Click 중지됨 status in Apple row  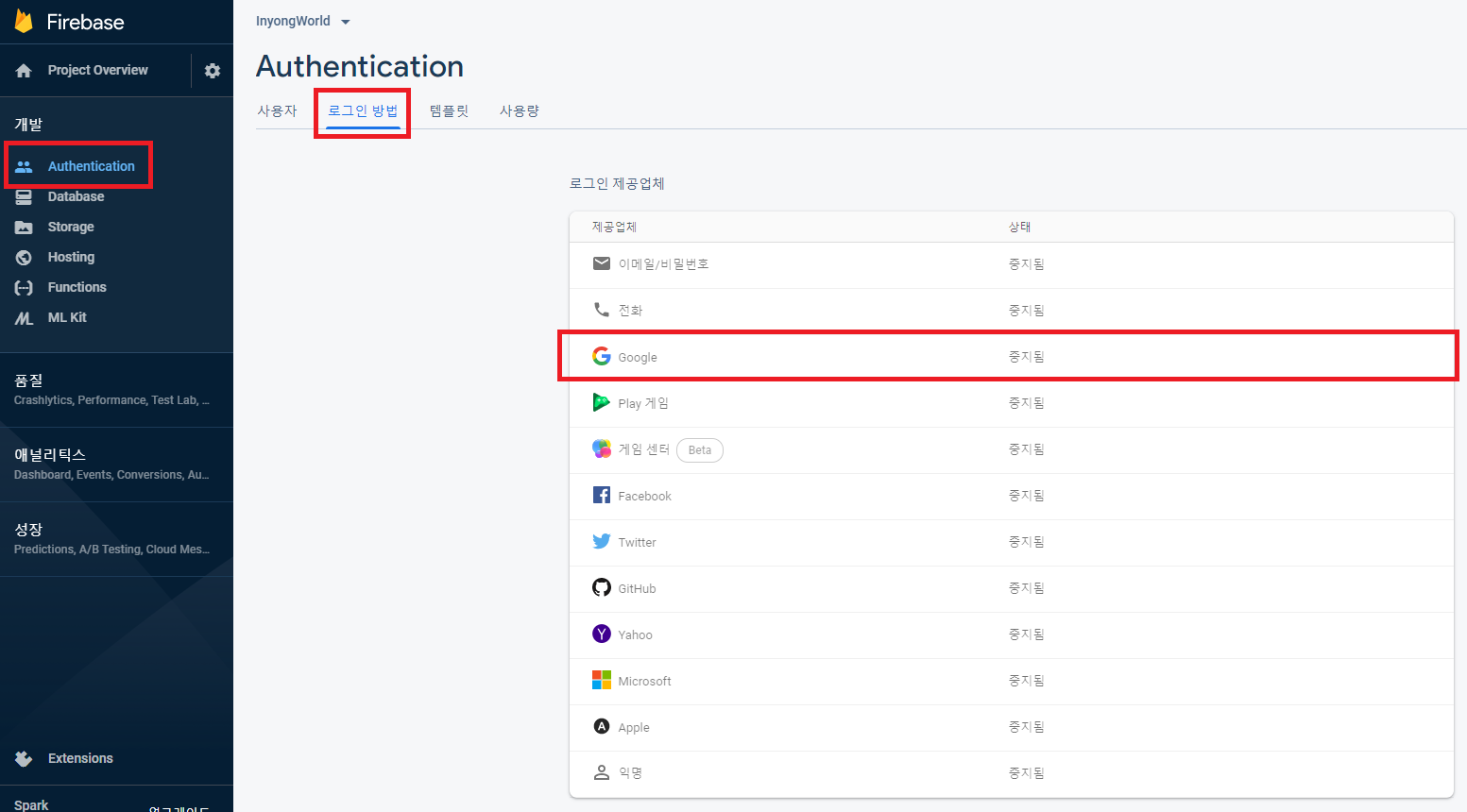click(x=1026, y=727)
